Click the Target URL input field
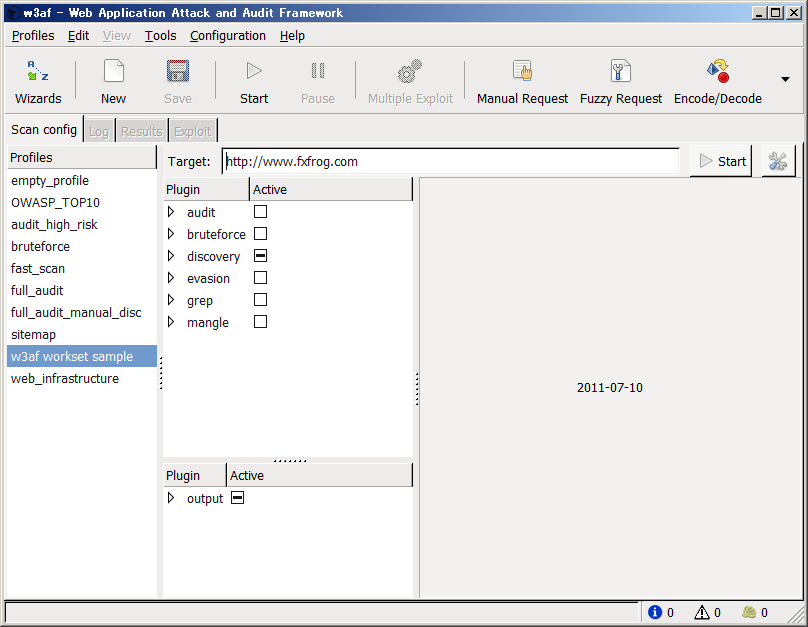The image size is (808, 627). pos(450,161)
